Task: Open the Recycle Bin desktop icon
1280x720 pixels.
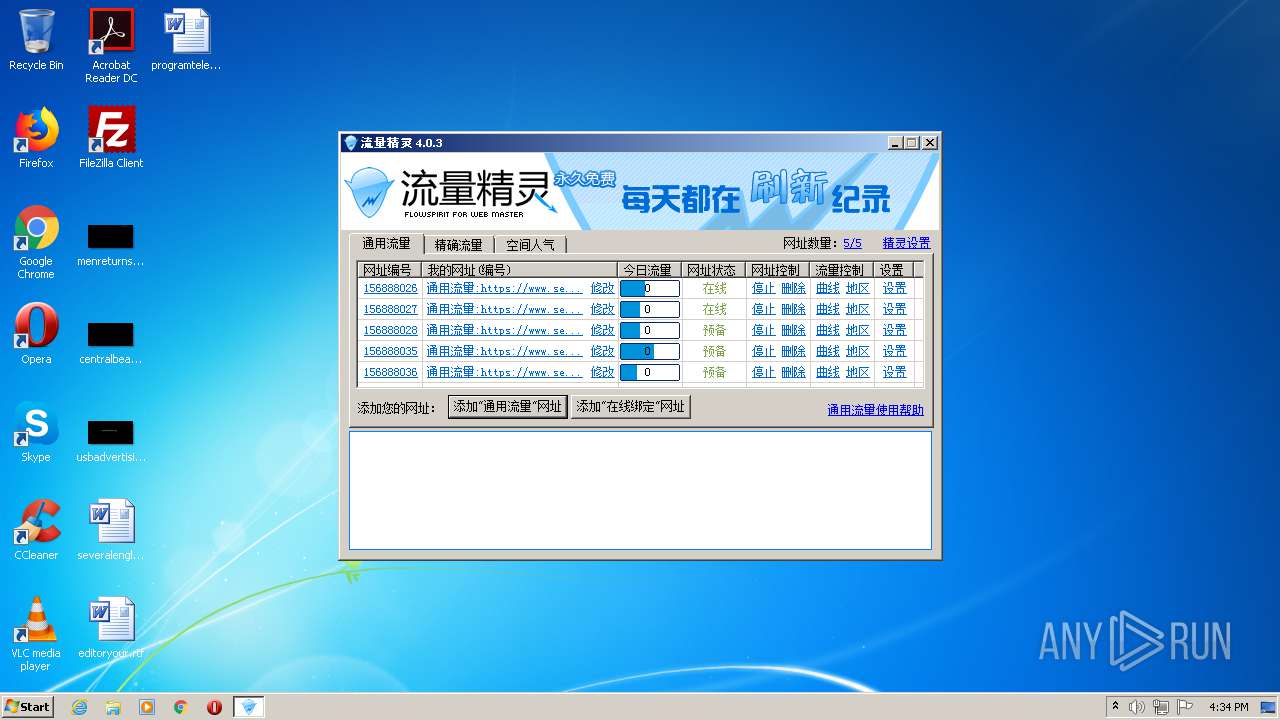Action: (x=36, y=40)
